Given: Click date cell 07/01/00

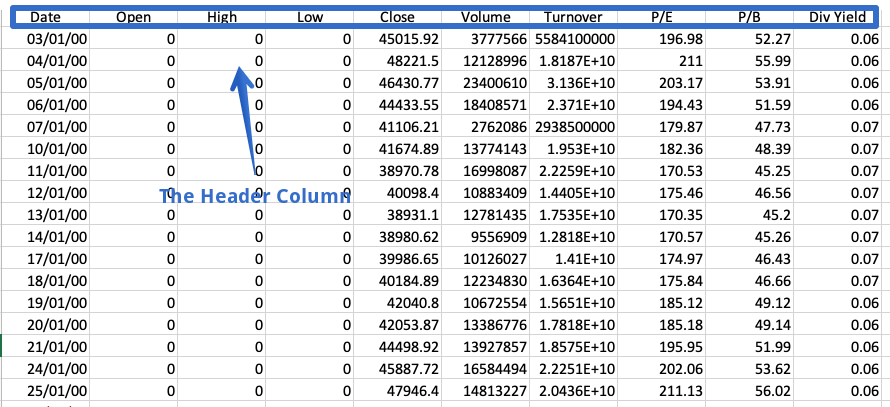Looking at the screenshot, I should click(x=45, y=127).
